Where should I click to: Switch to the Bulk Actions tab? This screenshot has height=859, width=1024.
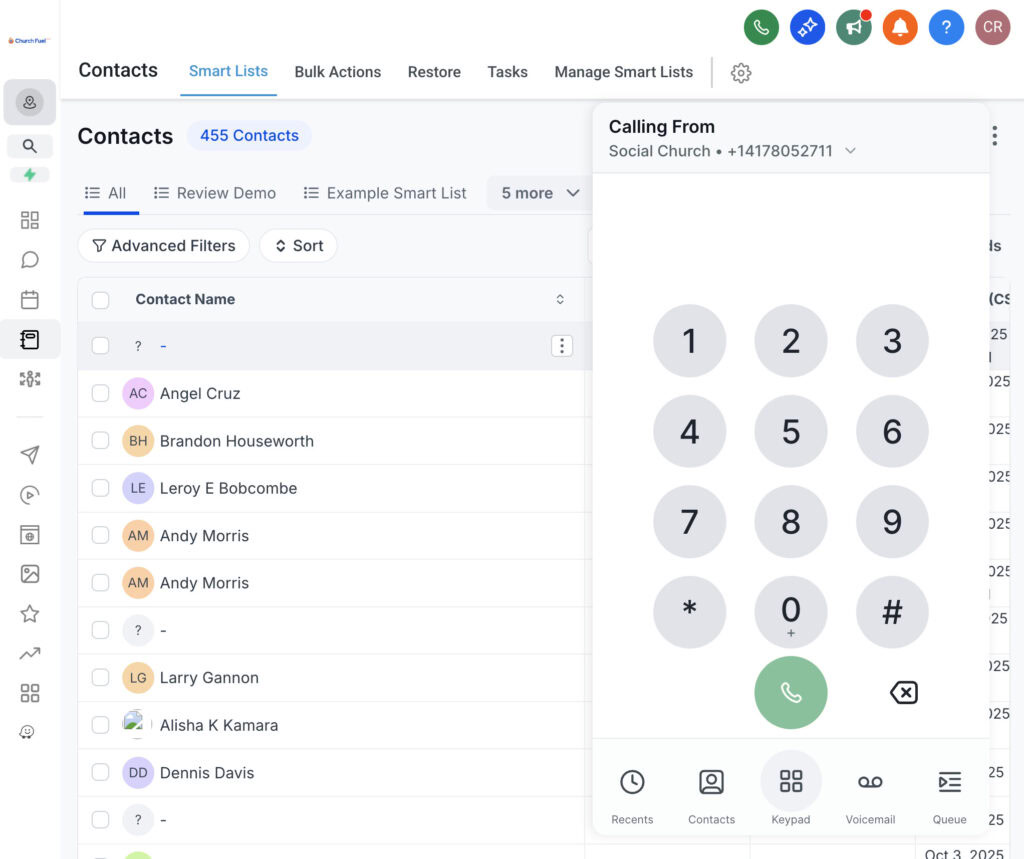[x=337, y=72]
